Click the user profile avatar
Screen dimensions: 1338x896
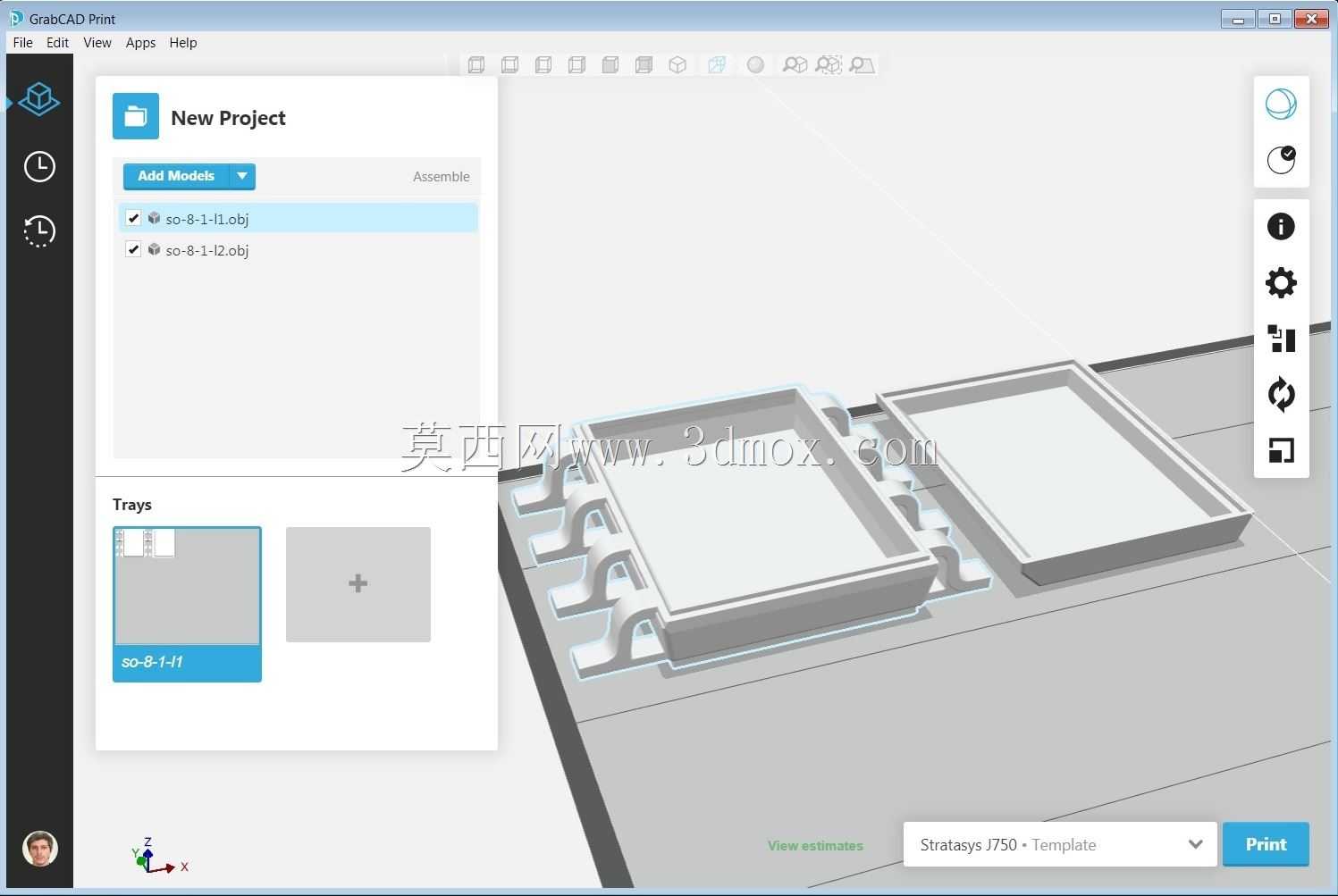[x=40, y=849]
